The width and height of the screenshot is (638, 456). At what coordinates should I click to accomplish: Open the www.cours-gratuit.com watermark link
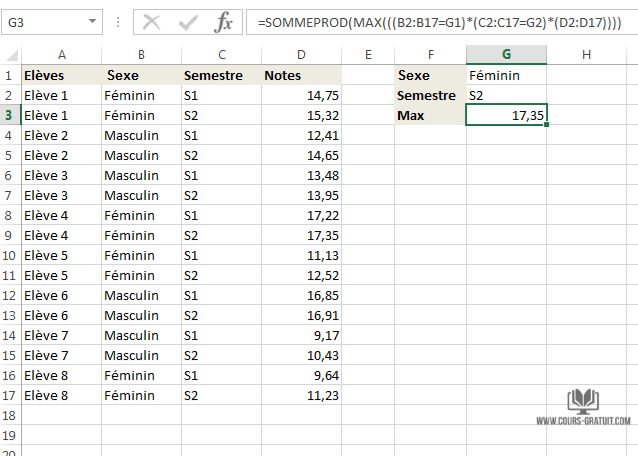coord(583,422)
